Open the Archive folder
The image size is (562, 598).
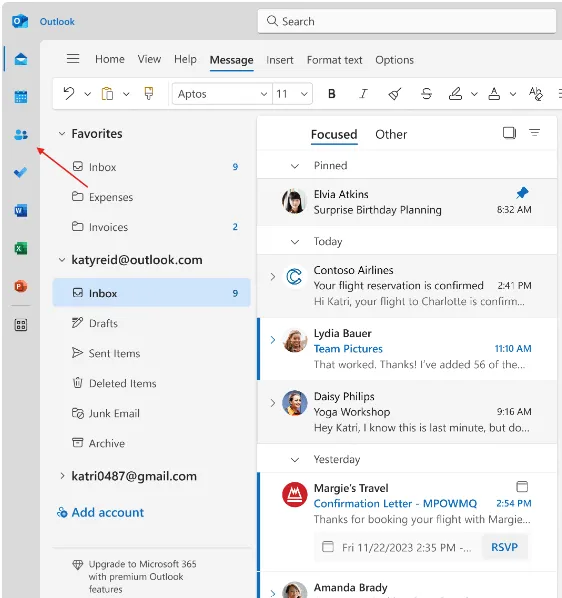pyautogui.click(x=152, y=443)
